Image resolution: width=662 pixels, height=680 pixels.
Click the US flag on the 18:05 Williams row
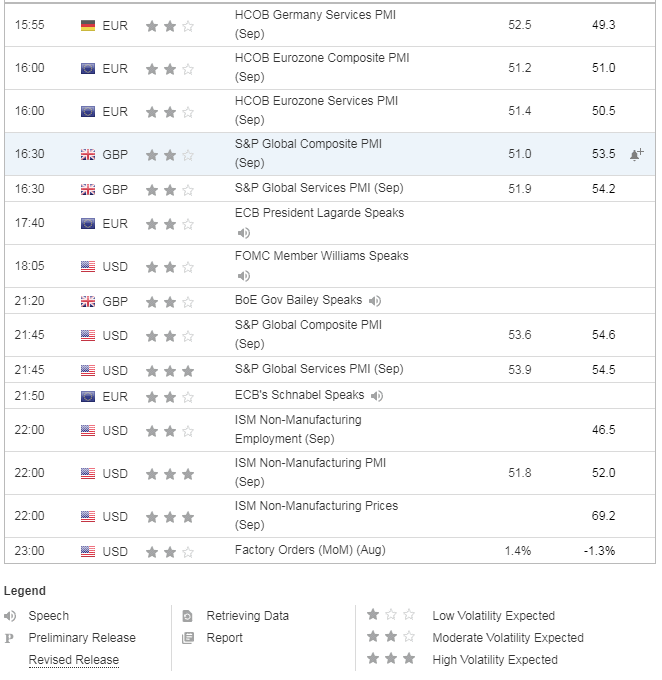coord(88,266)
